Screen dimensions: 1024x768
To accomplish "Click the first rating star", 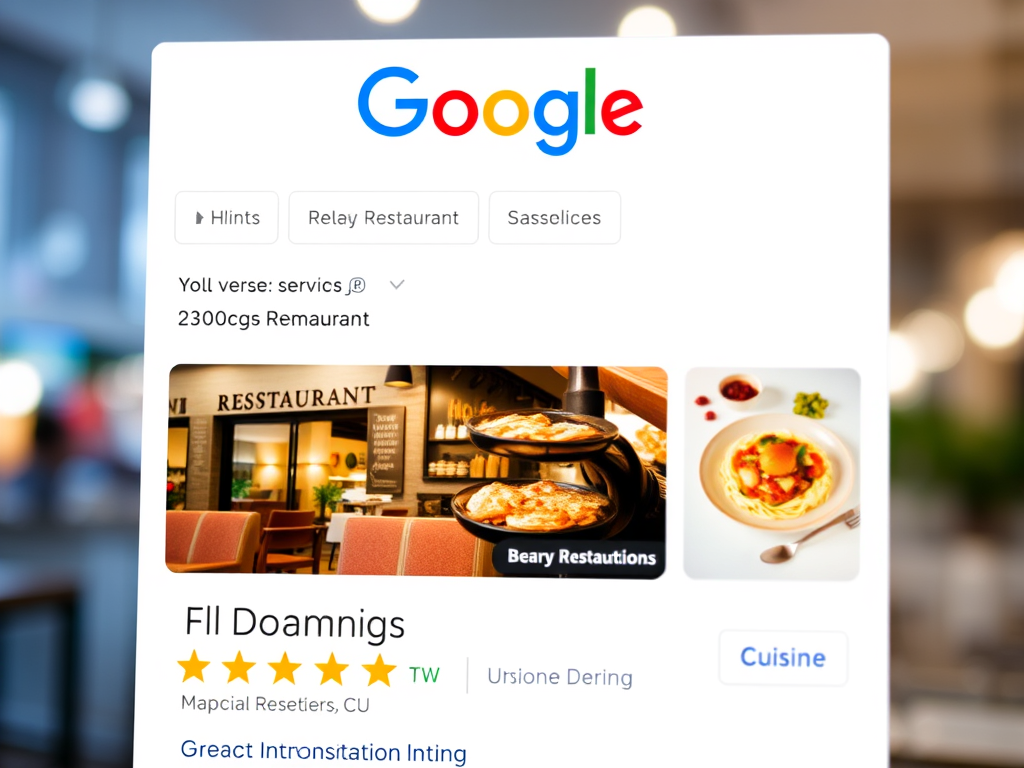I will point(194,667).
